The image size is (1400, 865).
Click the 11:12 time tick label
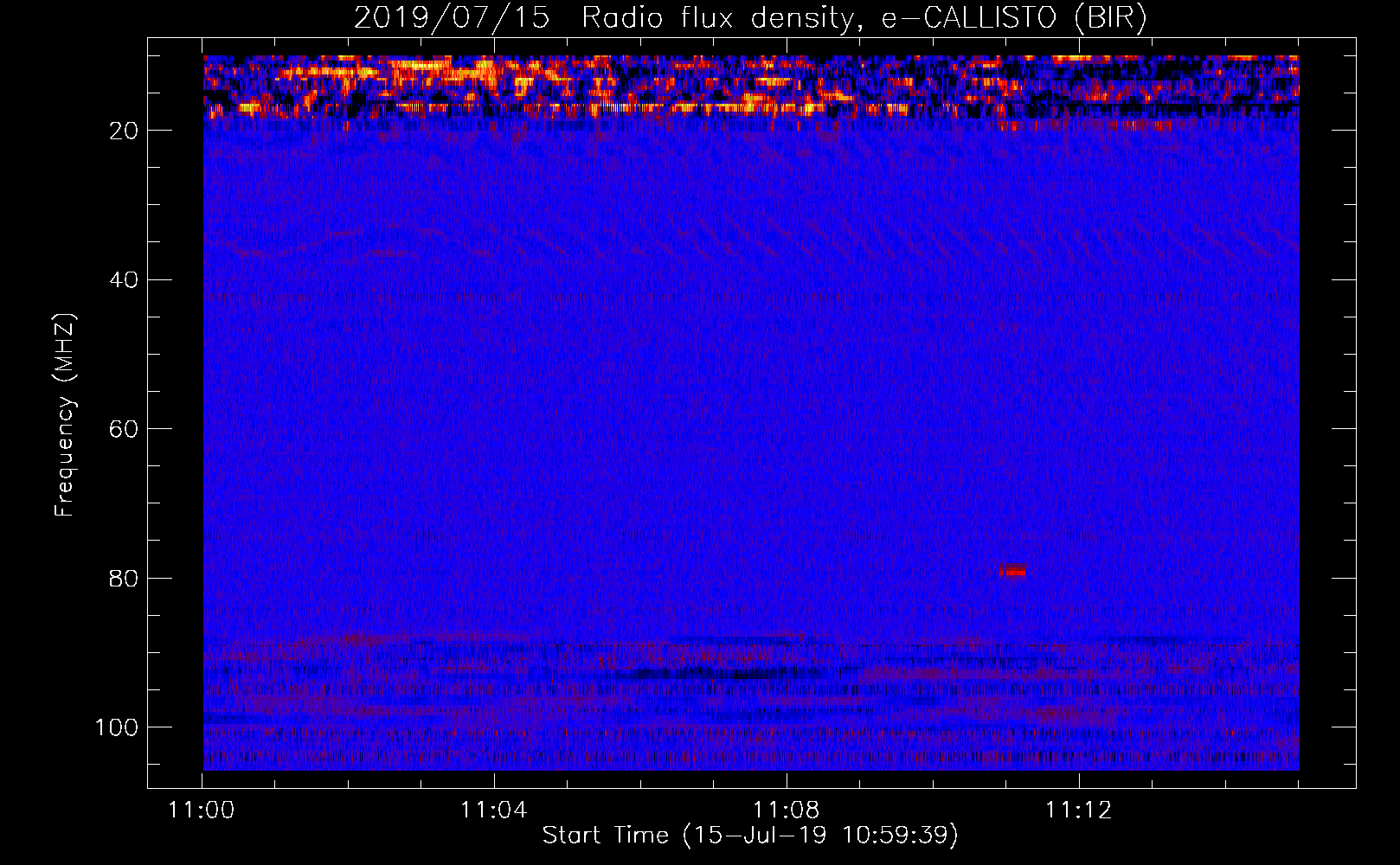[1079, 811]
